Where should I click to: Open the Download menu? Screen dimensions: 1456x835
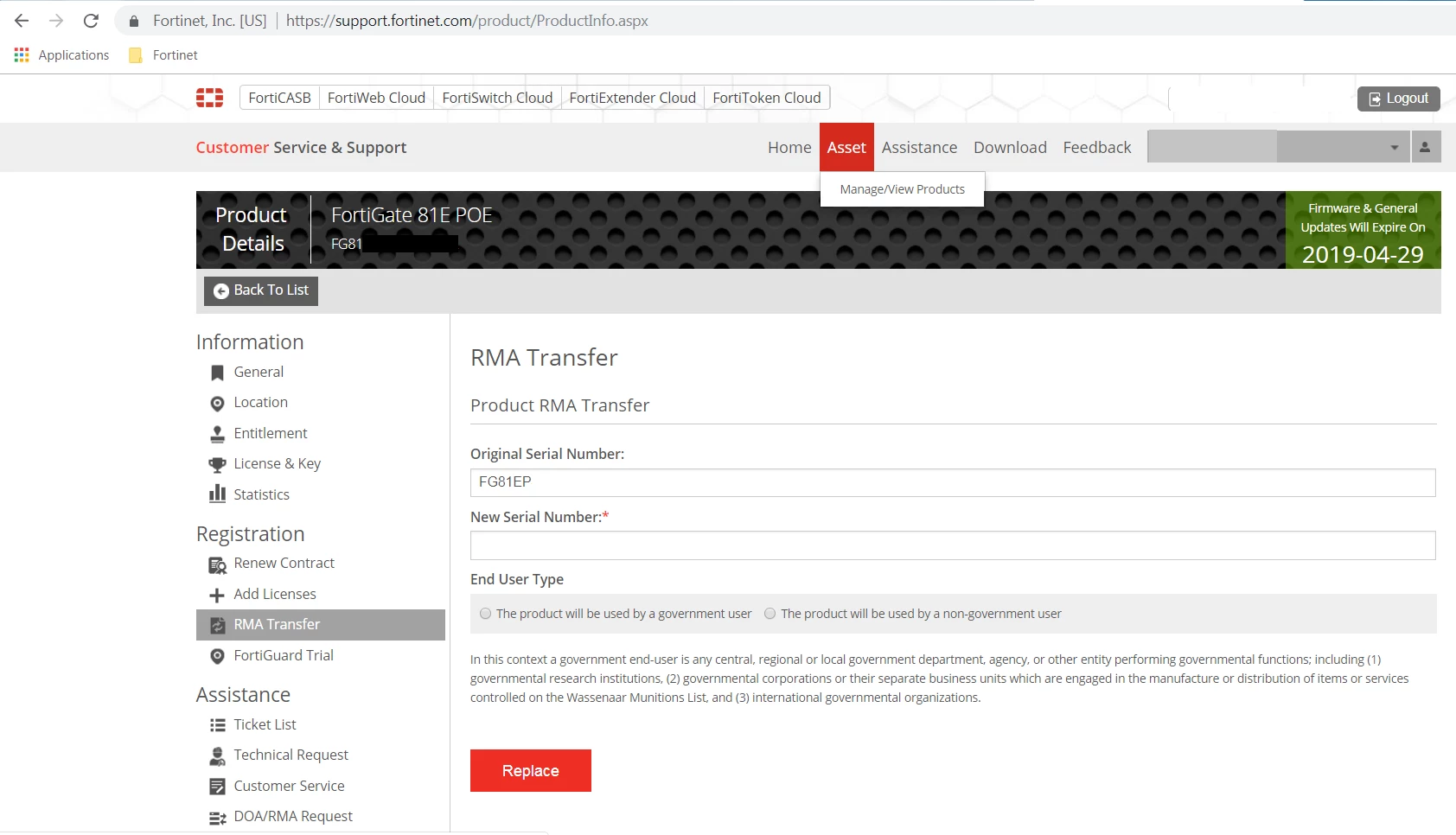coord(1010,148)
